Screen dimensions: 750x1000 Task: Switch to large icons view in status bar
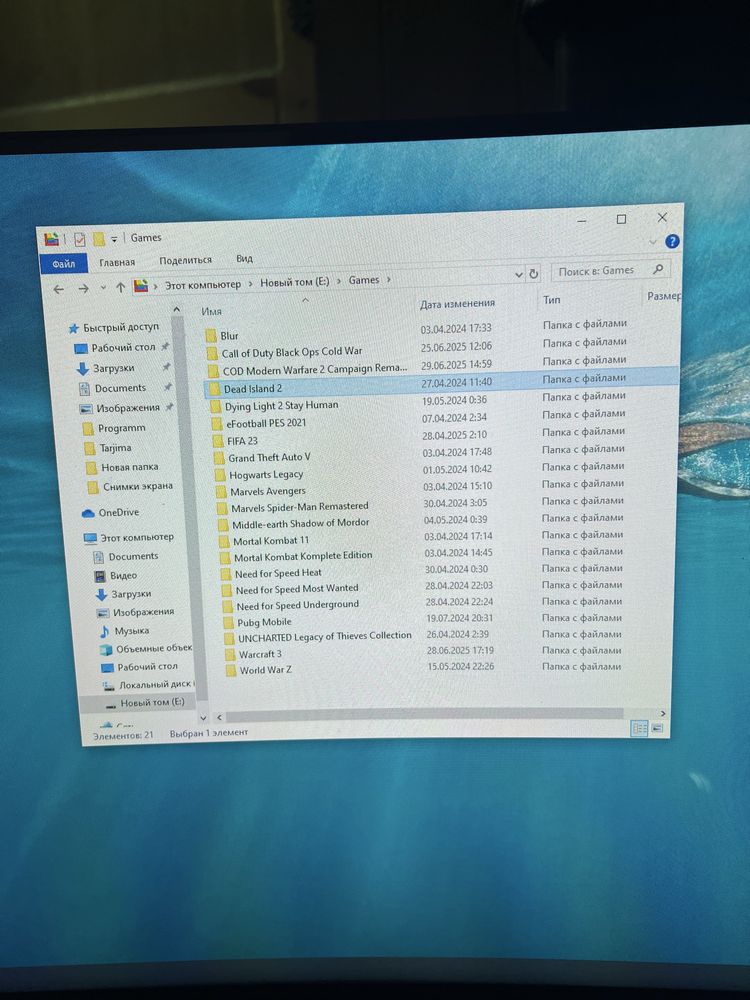(657, 728)
